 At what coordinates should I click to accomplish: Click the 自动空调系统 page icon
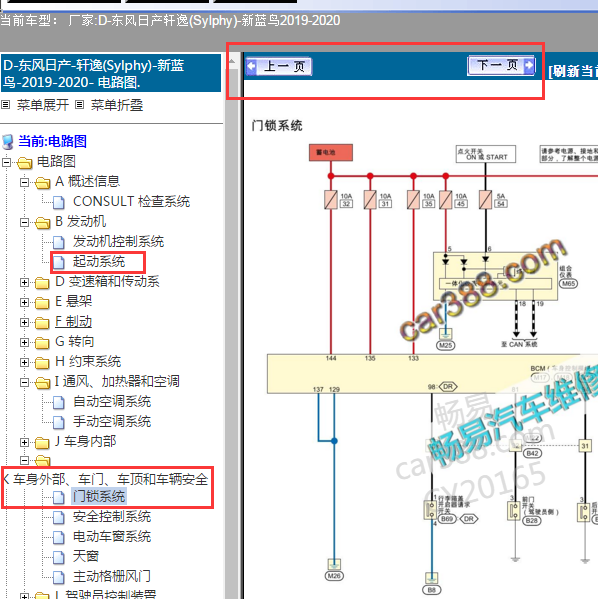59,402
